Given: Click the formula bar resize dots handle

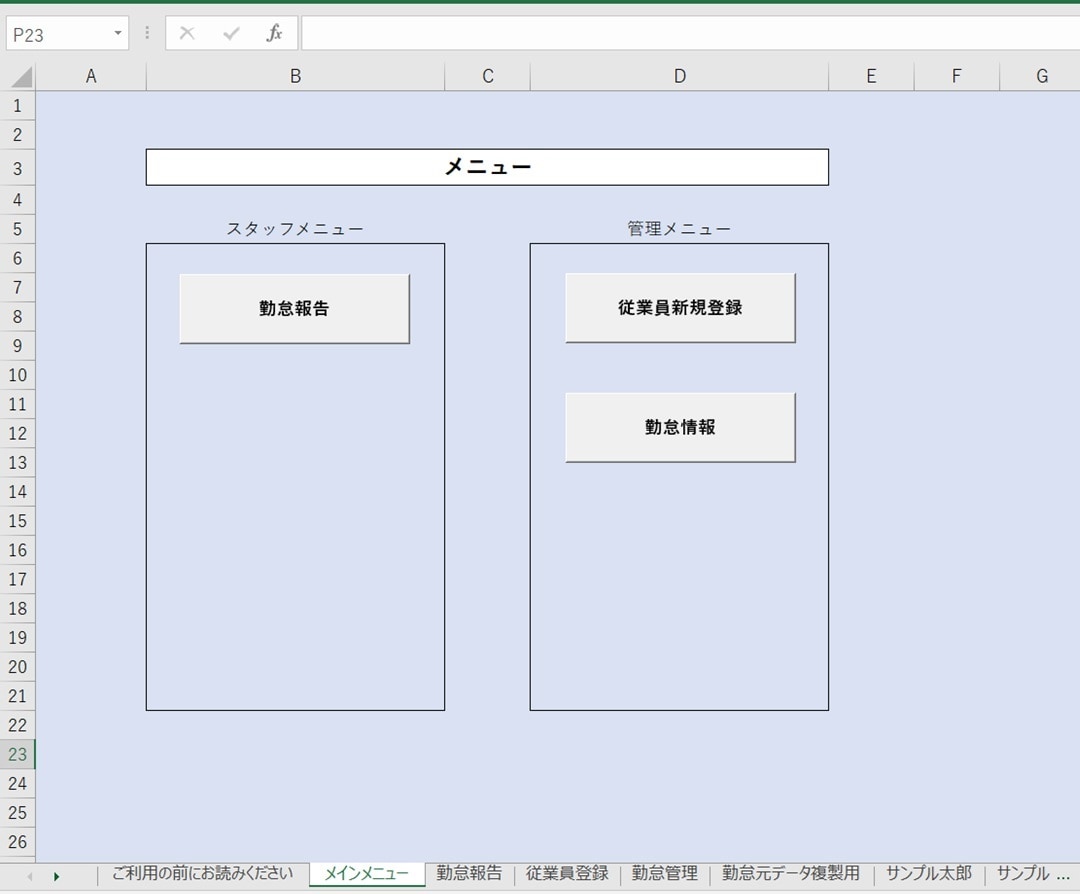Looking at the screenshot, I should pos(147,33).
